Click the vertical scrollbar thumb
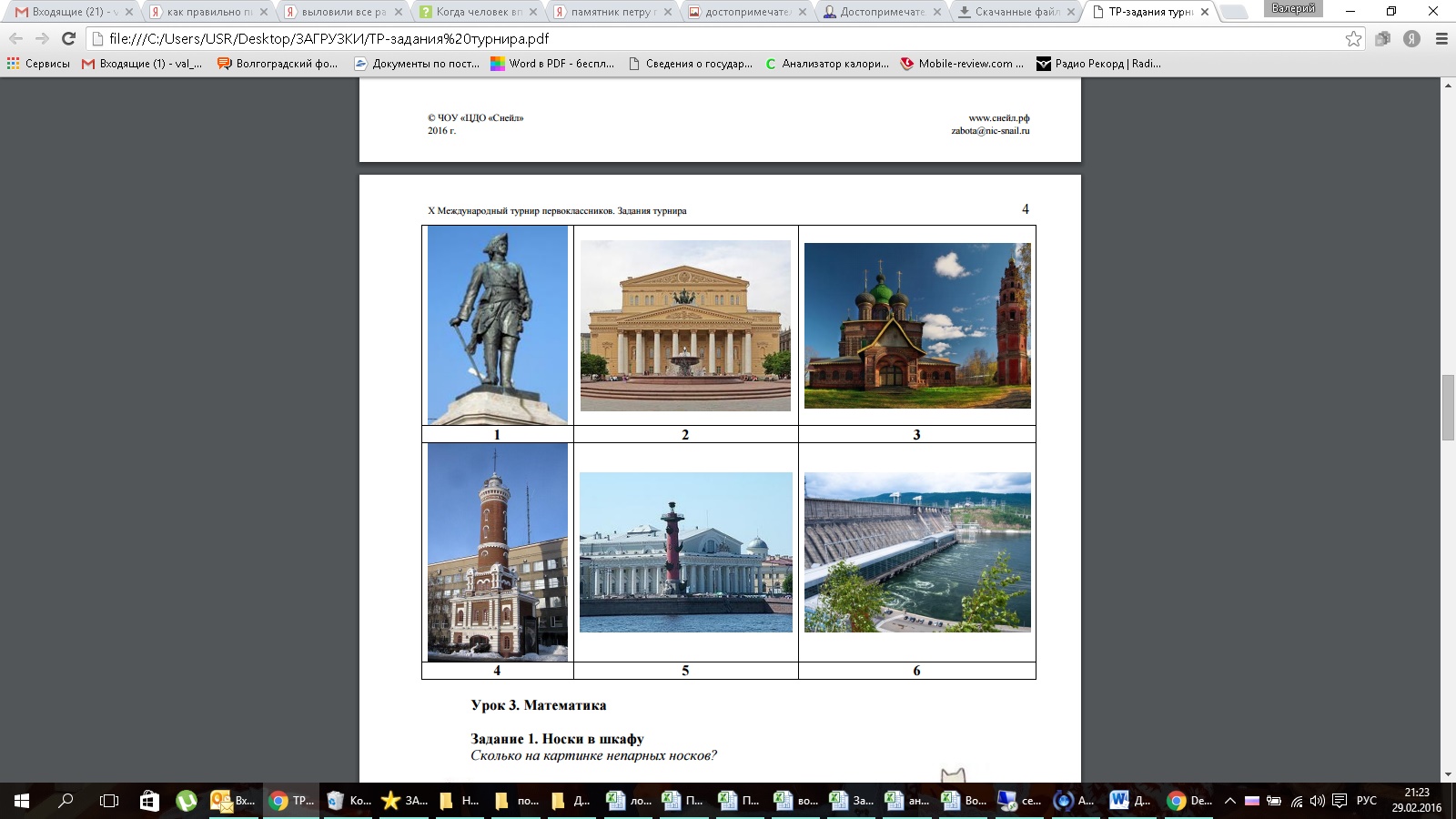The width and height of the screenshot is (1456, 819). [1448, 407]
